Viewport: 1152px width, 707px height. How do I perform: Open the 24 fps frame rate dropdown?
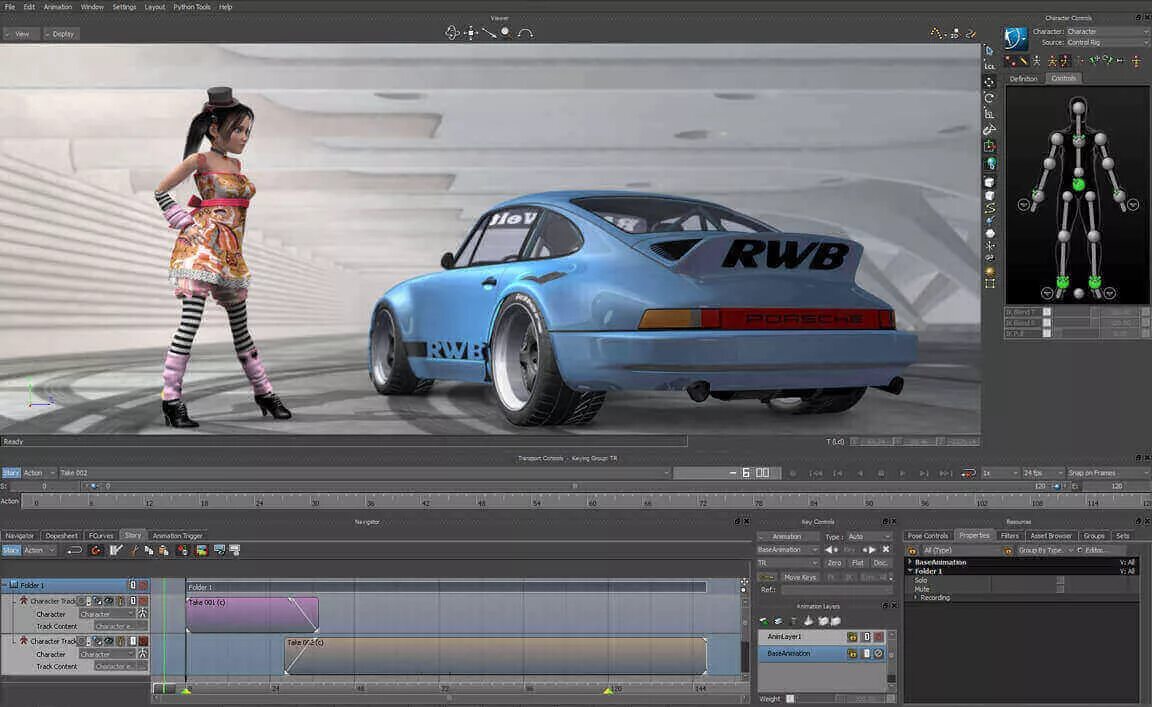pos(1042,473)
